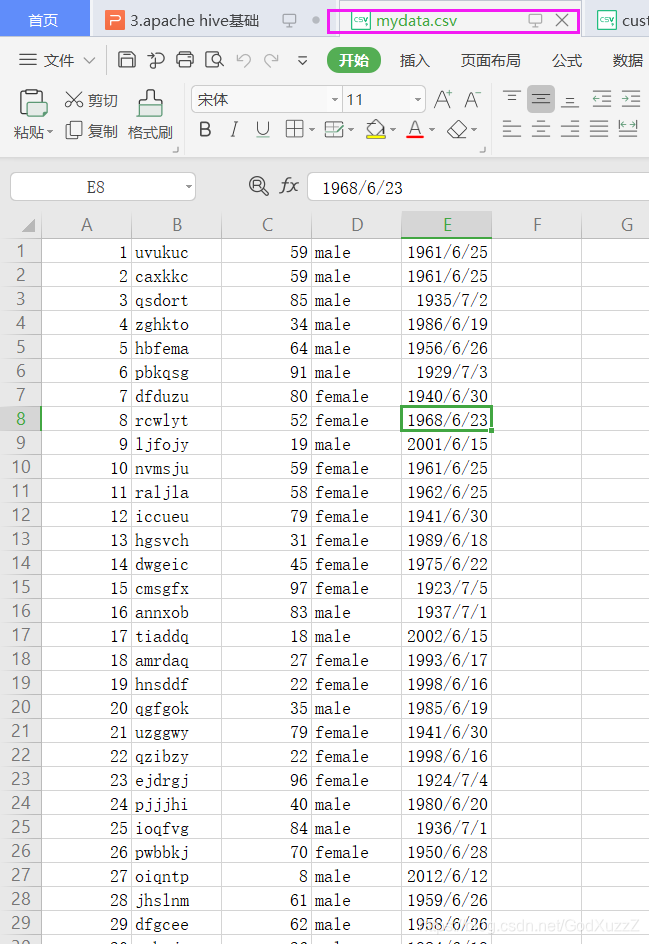Align text to vertical middle
Screen dimensions: 649x944
(x=541, y=99)
